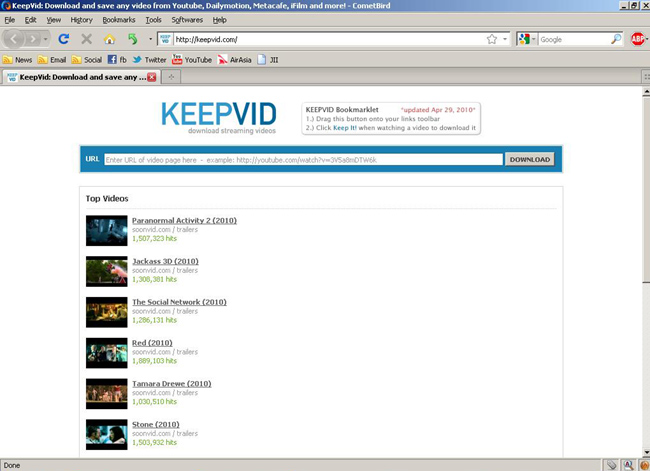650x471 pixels.
Task: Close the KeepVid tab with red X
Action: [x=152, y=77]
